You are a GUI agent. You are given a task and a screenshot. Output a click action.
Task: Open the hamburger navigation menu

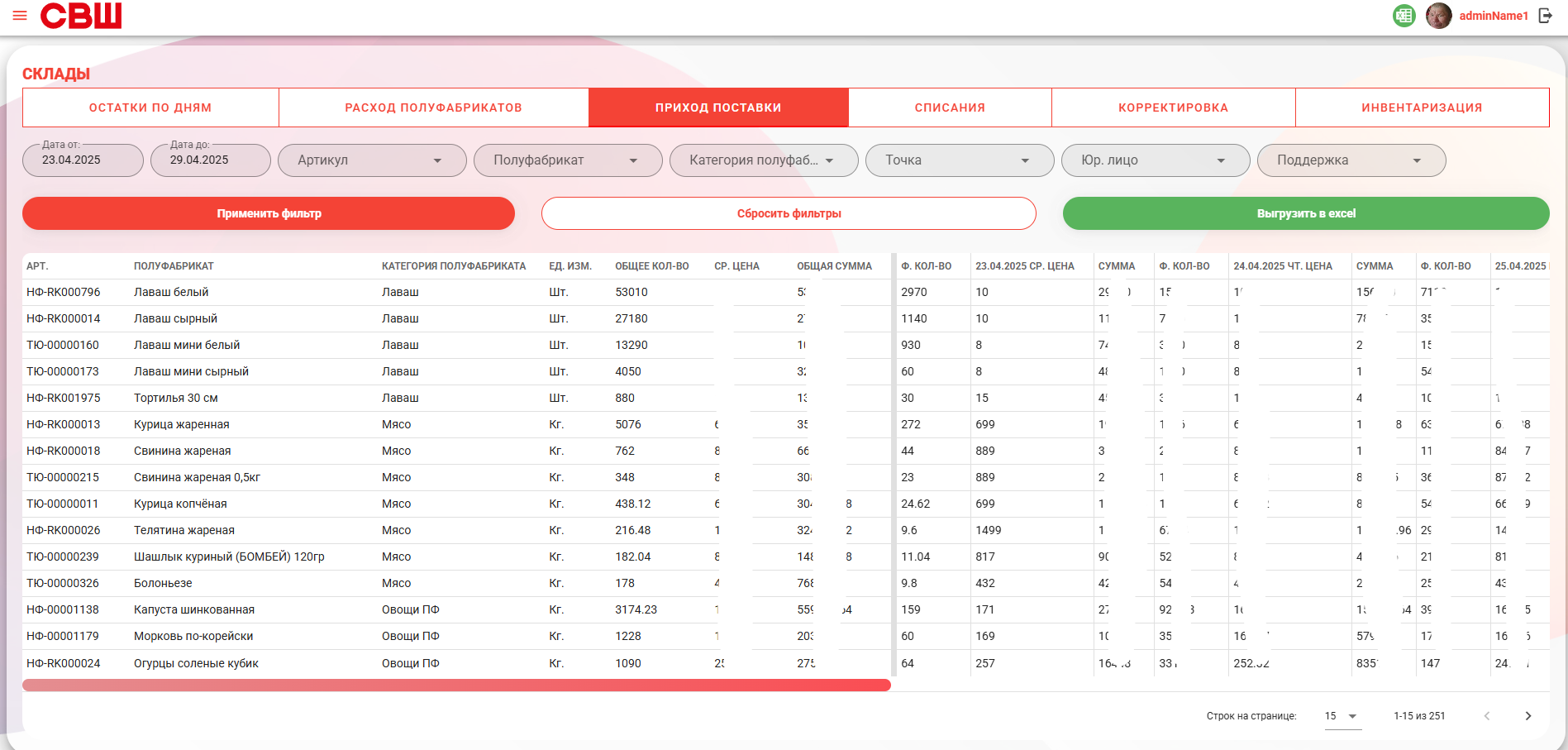pyautogui.click(x=20, y=16)
